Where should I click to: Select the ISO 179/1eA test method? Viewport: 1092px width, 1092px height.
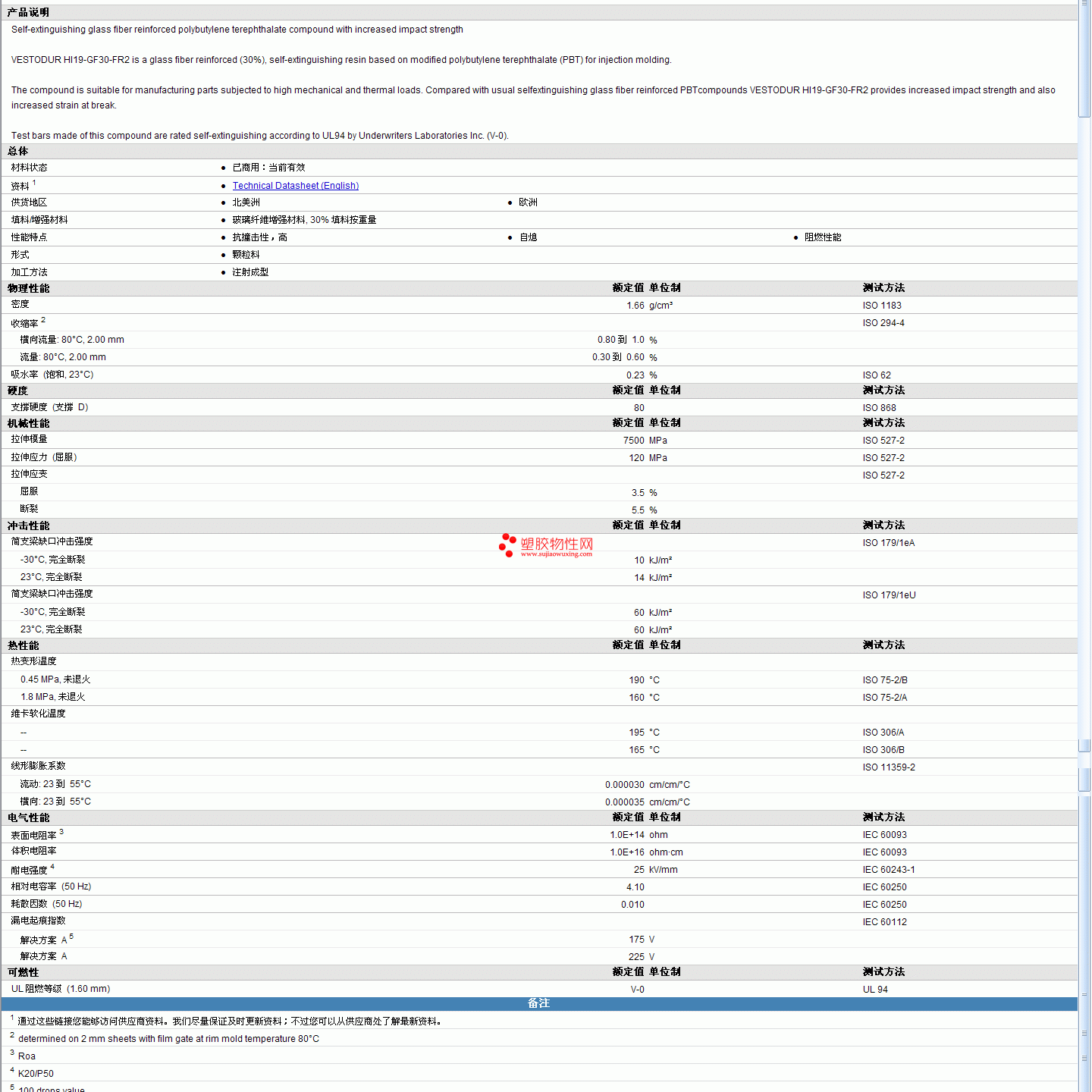[889, 543]
